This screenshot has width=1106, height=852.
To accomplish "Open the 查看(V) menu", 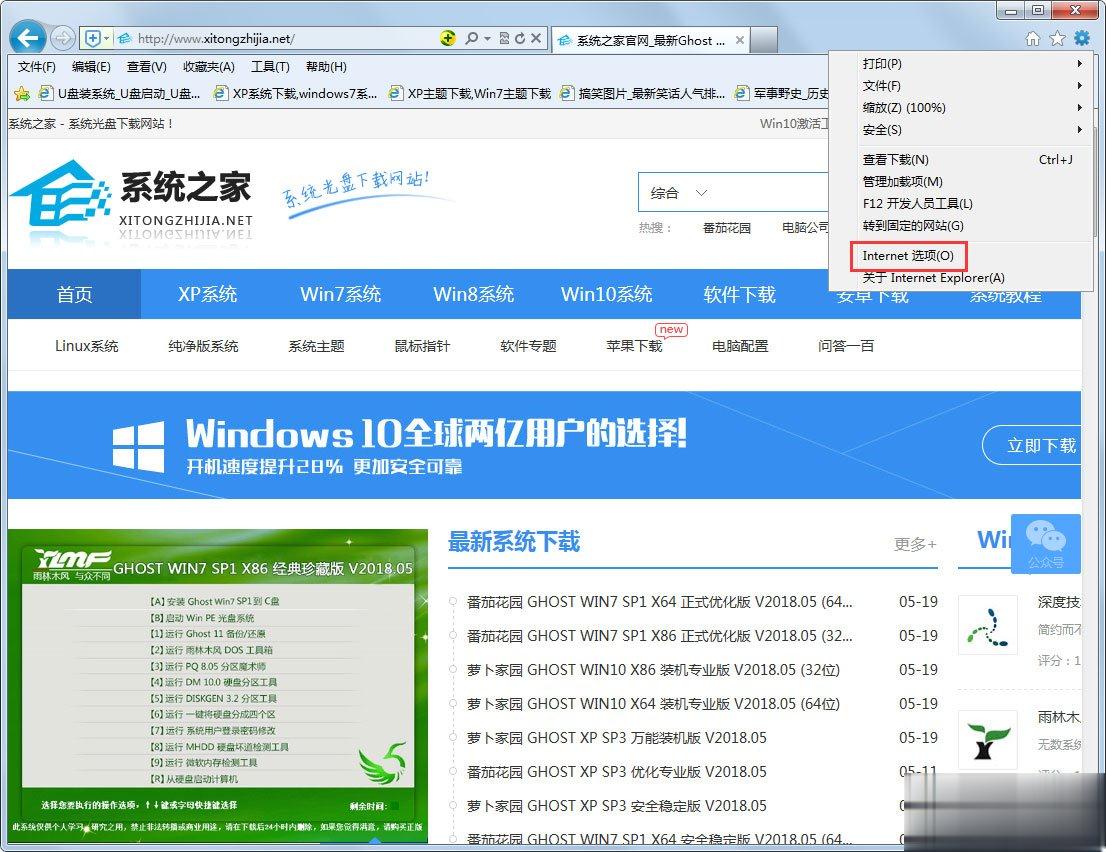I will pyautogui.click(x=147, y=67).
